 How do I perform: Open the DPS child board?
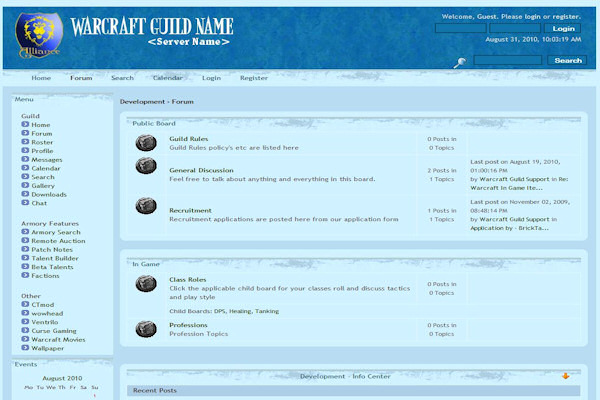click(x=220, y=311)
